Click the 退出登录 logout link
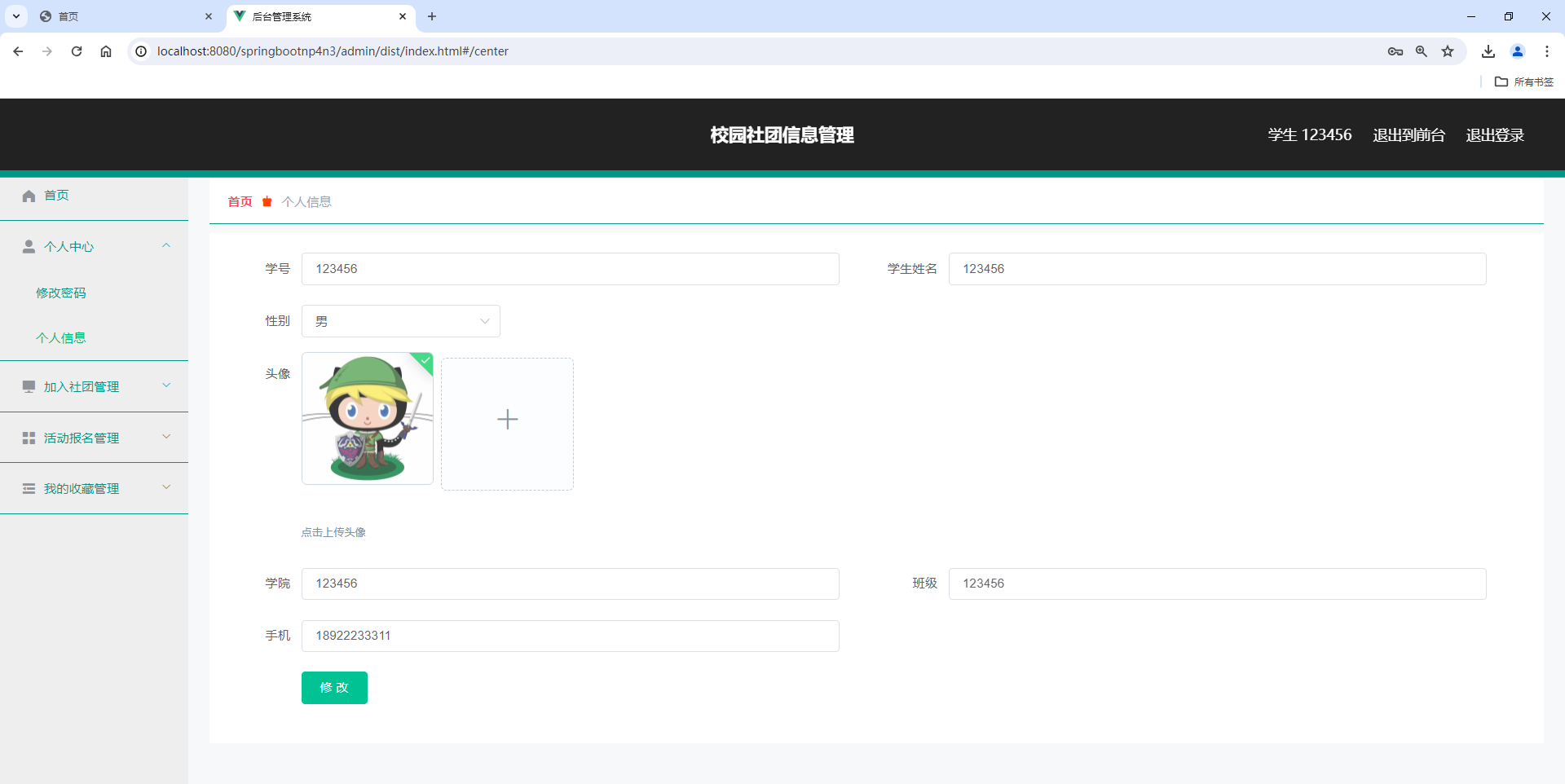This screenshot has height=784, width=1565. point(1495,134)
